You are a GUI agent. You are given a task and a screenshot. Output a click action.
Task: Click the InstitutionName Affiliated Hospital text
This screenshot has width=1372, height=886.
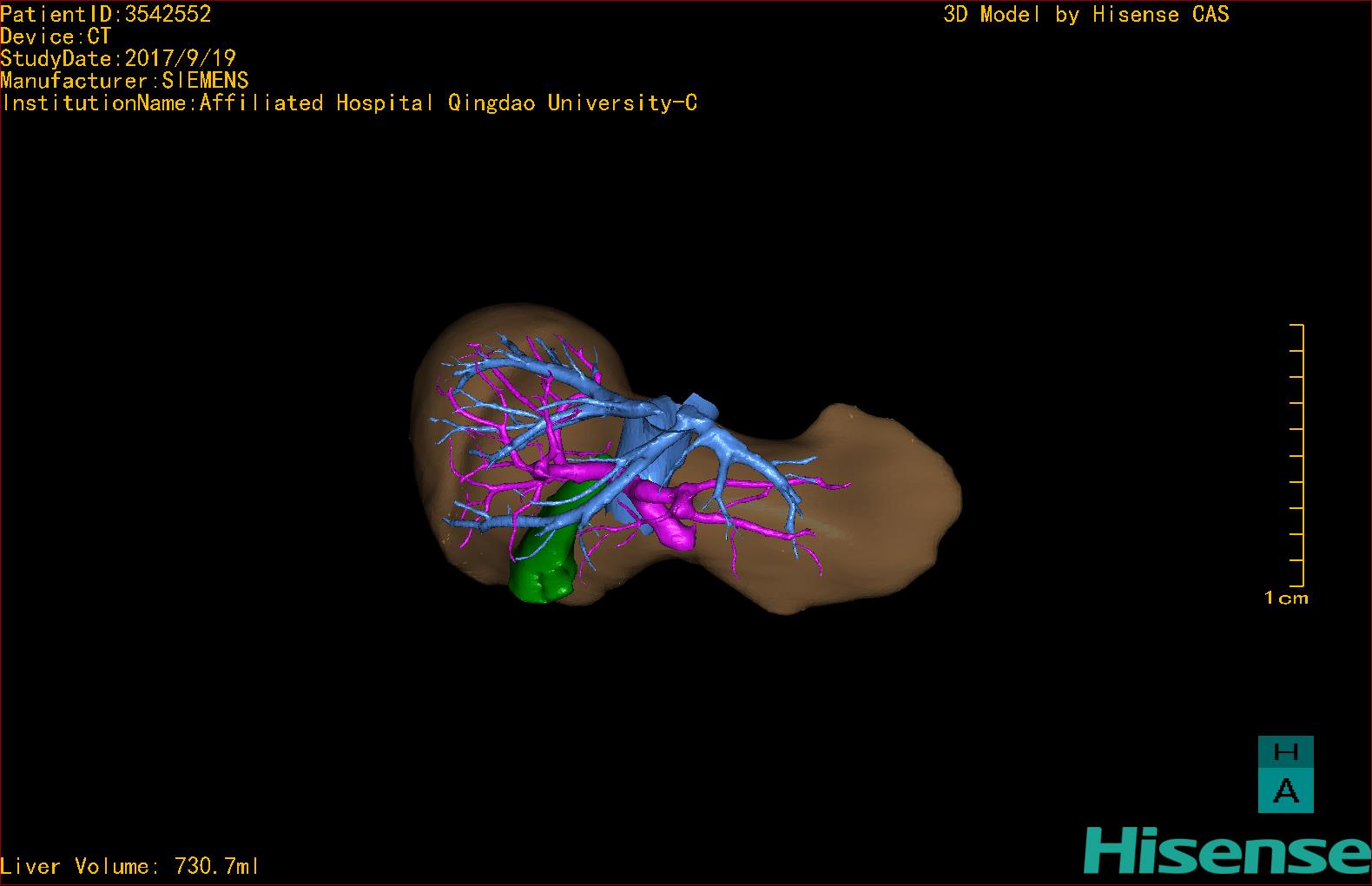349,103
